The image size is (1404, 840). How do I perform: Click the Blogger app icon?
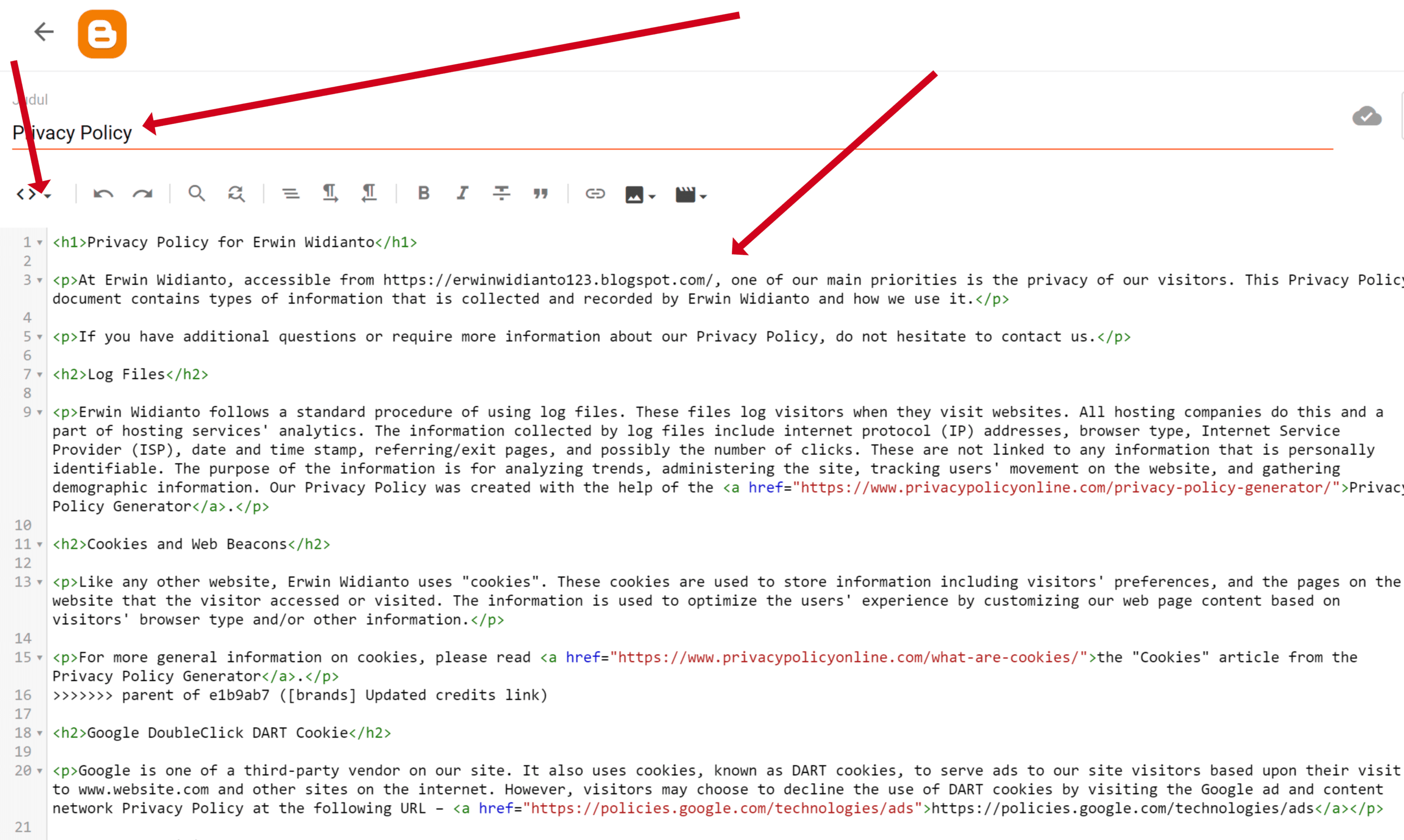point(102,32)
